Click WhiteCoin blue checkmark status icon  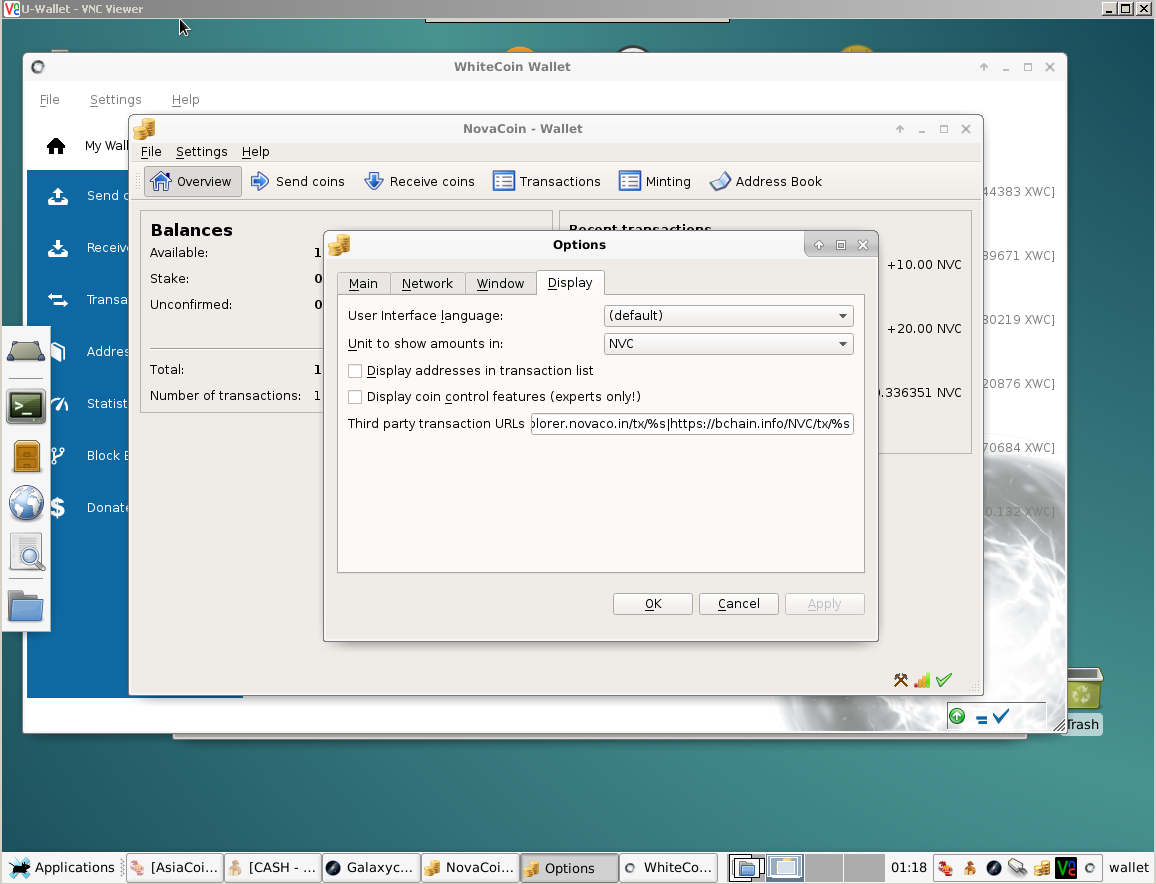coord(1000,716)
